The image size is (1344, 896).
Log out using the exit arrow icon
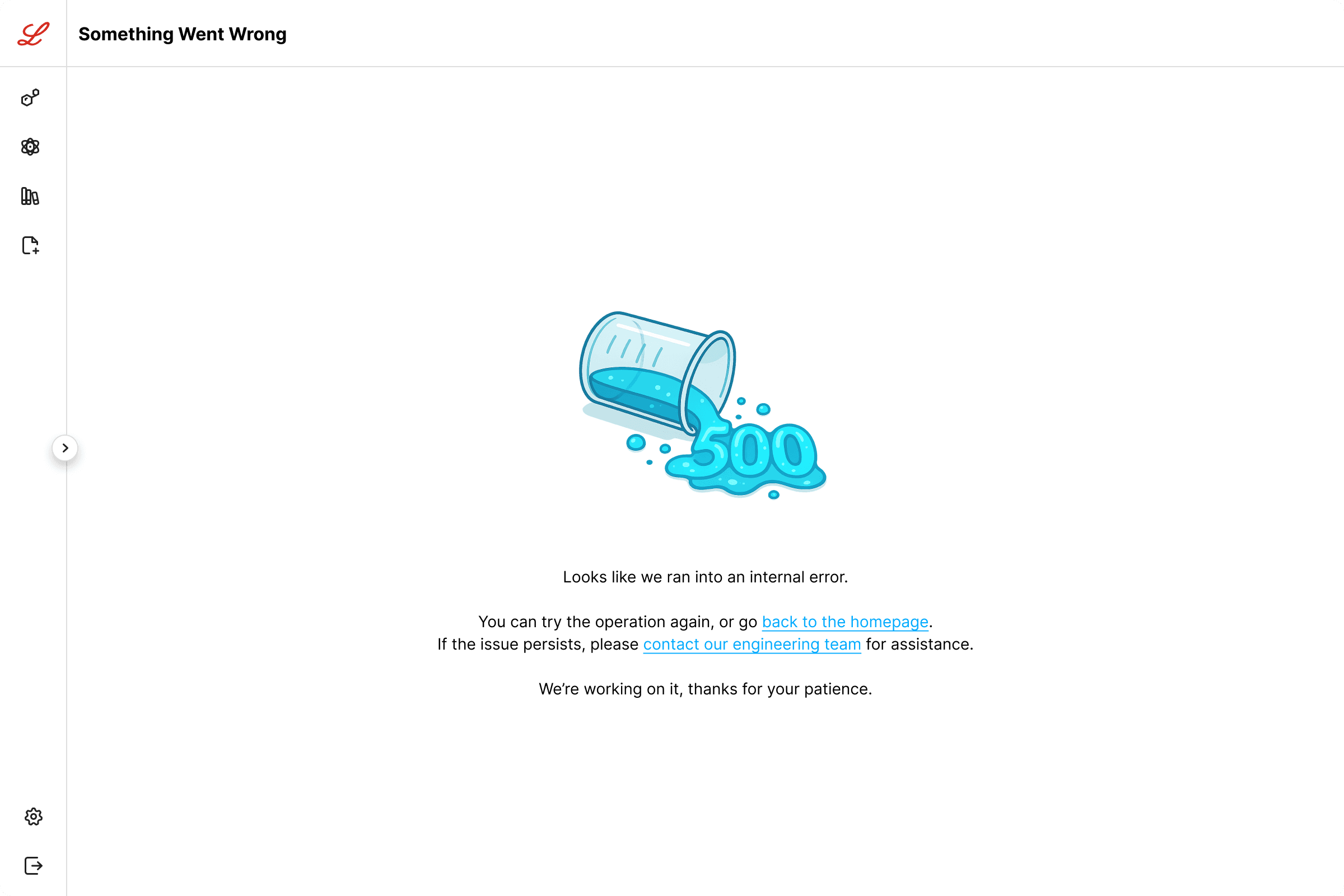34,866
